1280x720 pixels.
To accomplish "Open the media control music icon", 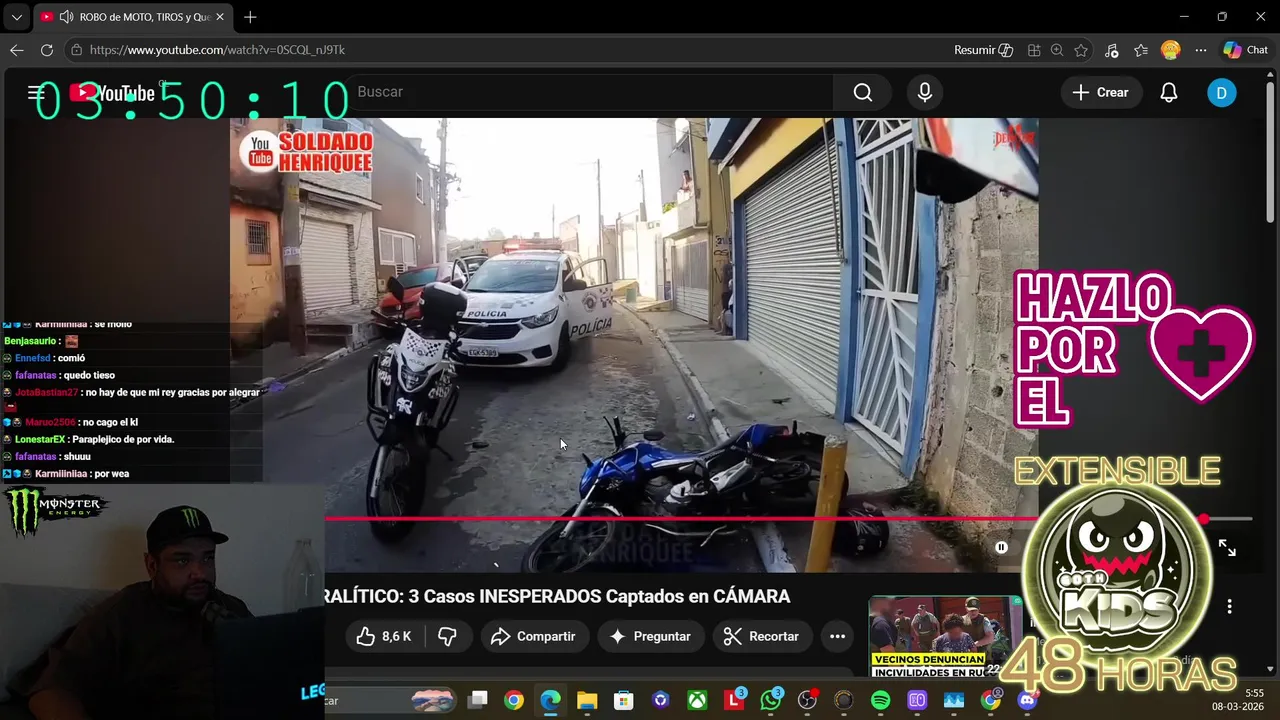I will 1111,50.
